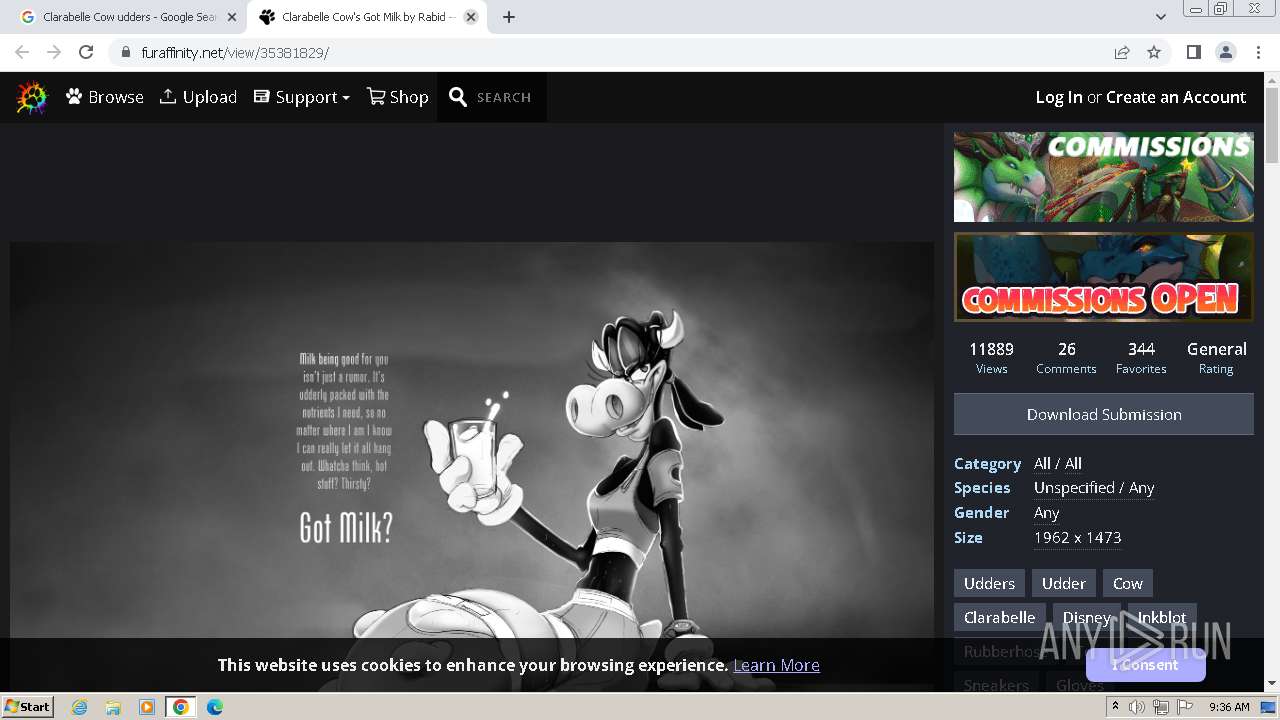
Task: Open the Shop link
Action: coord(398,97)
